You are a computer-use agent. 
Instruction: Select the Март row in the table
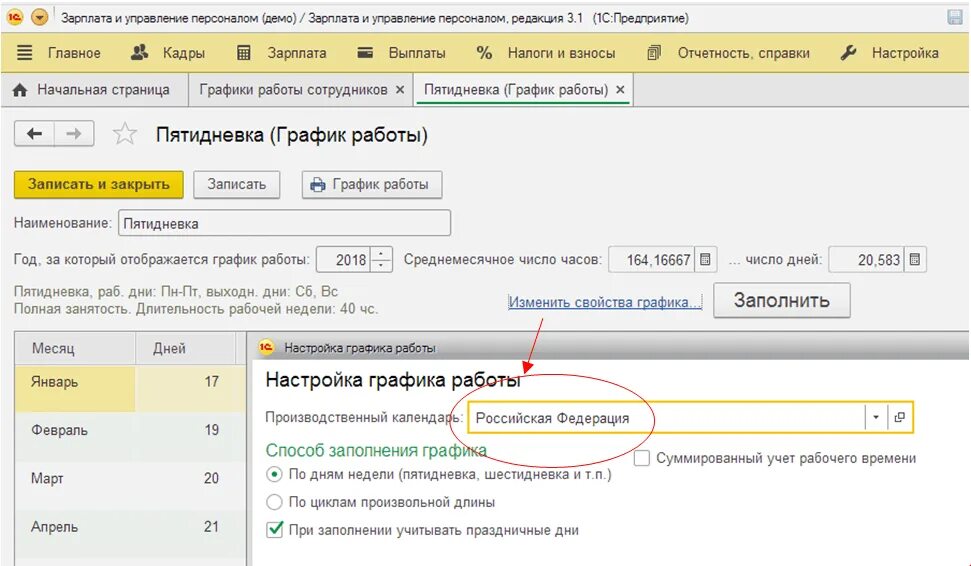pos(130,484)
